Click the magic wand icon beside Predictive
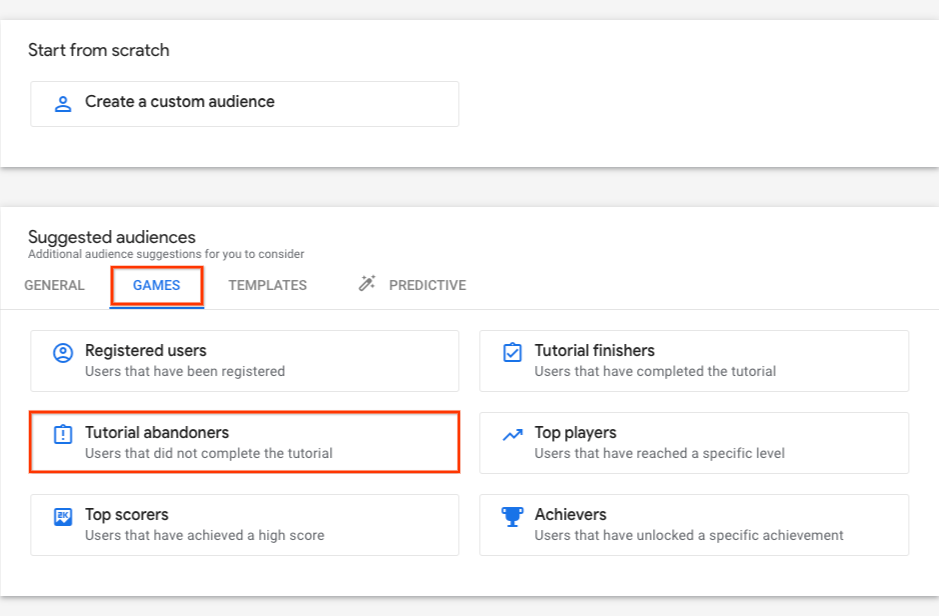The image size is (939, 616). (366, 283)
